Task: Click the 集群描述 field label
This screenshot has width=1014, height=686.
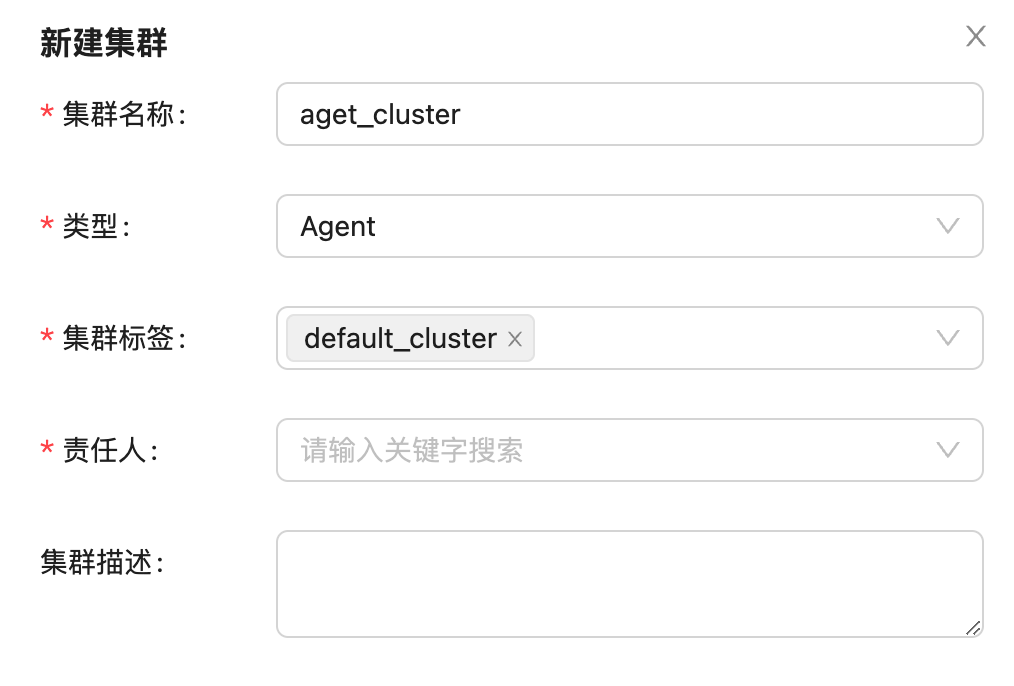Action: click(101, 563)
